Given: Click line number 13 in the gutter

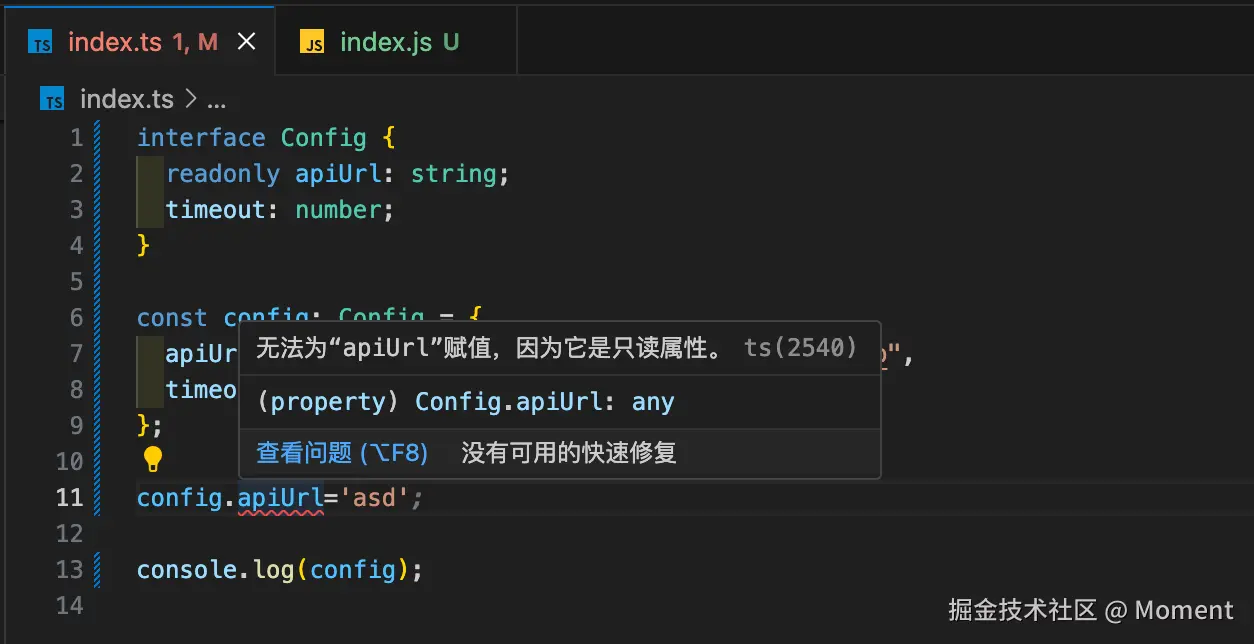Looking at the screenshot, I should pos(69,569).
